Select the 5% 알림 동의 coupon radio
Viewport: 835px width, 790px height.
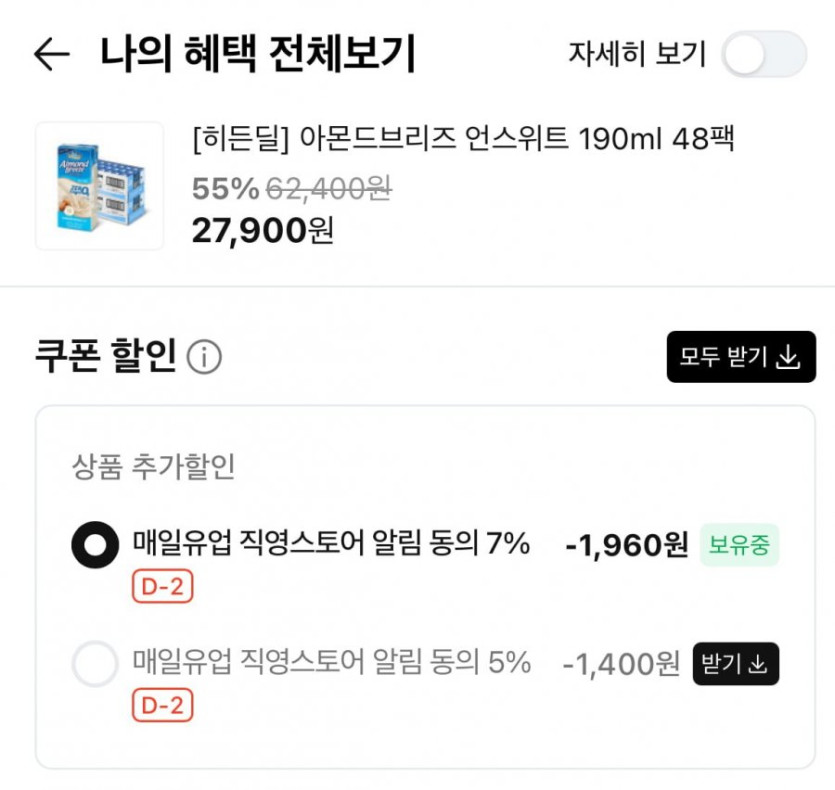[95, 664]
